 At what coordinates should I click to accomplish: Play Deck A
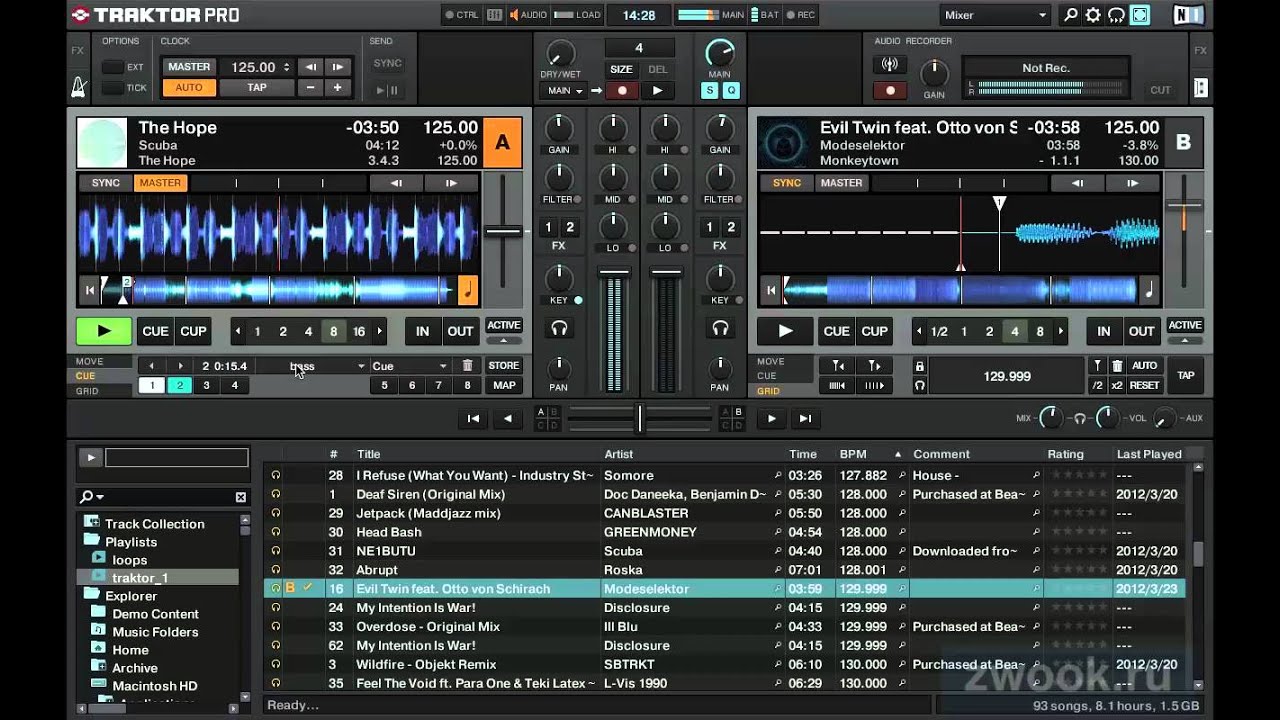point(104,331)
